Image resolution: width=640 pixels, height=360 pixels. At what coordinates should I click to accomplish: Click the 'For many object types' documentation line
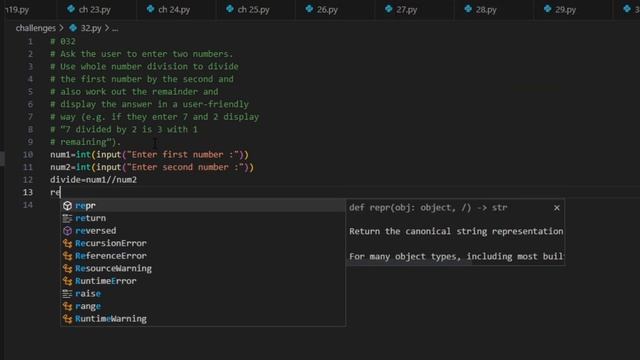pyautogui.click(x=456, y=257)
